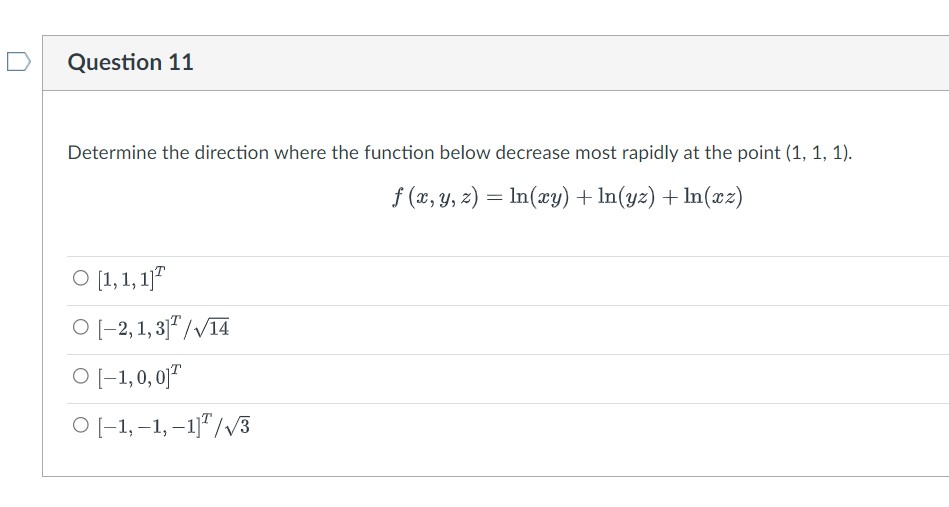The height and width of the screenshot is (507, 949).
Task: Click the Question 11 heading
Action: tap(131, 62)
